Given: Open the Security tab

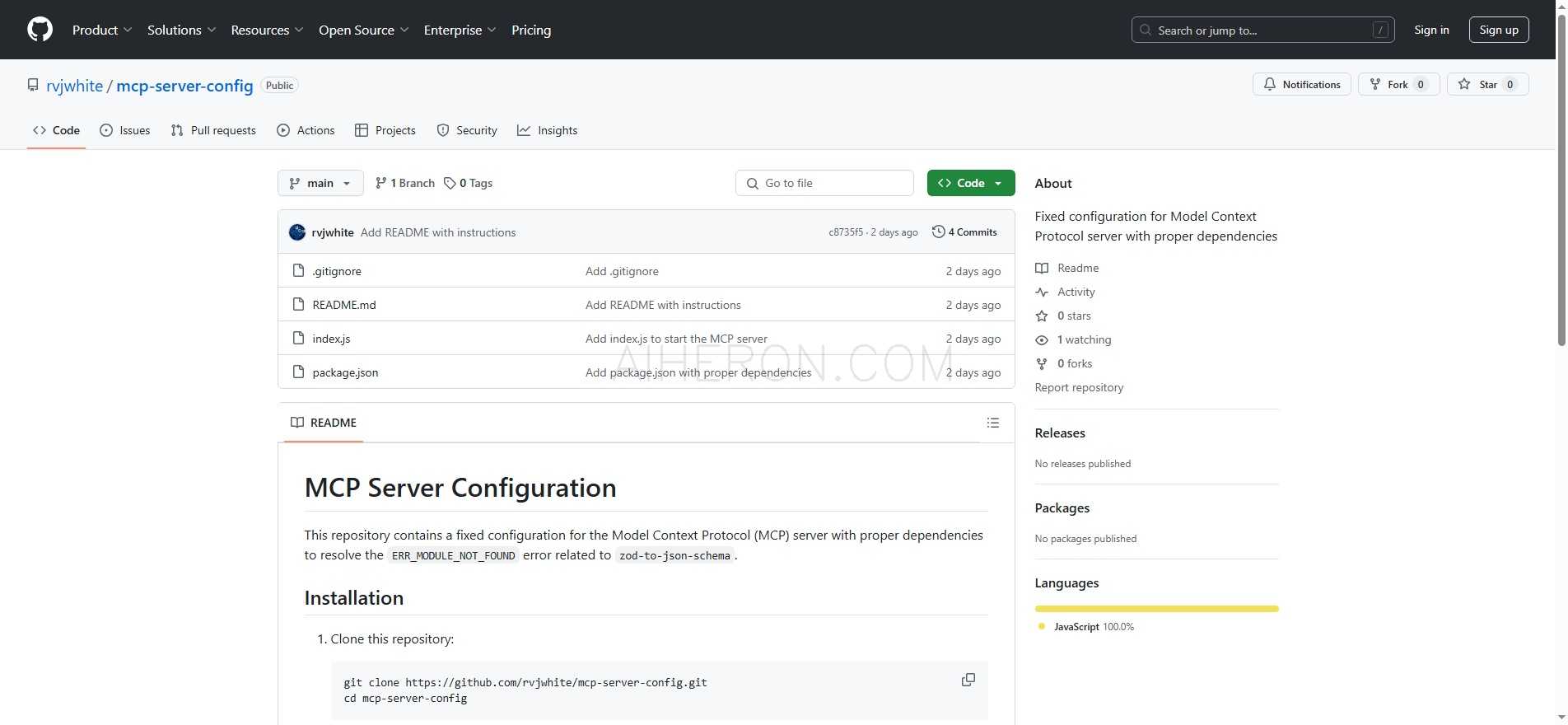Looking at the screenshot, I should pyautogui.click(x=467, y=130).
